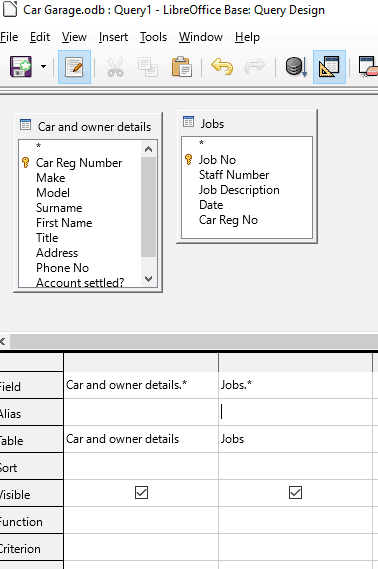Uncheck Visible checkbox for Jobs column
Screen dimensions: 378x569
pos(295,493)
